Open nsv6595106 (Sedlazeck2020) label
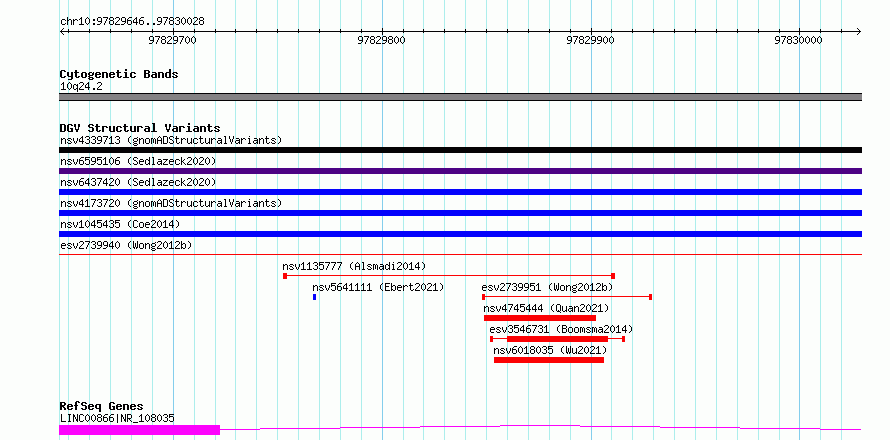This screenshot has height=440, width=890. (138, 161)
